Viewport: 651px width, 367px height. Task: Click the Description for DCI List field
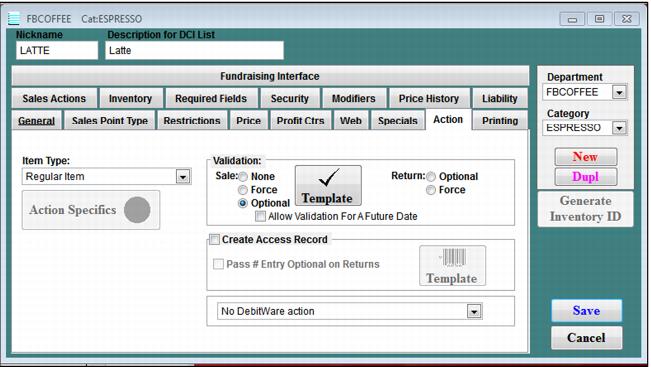[x=194, y=51]
